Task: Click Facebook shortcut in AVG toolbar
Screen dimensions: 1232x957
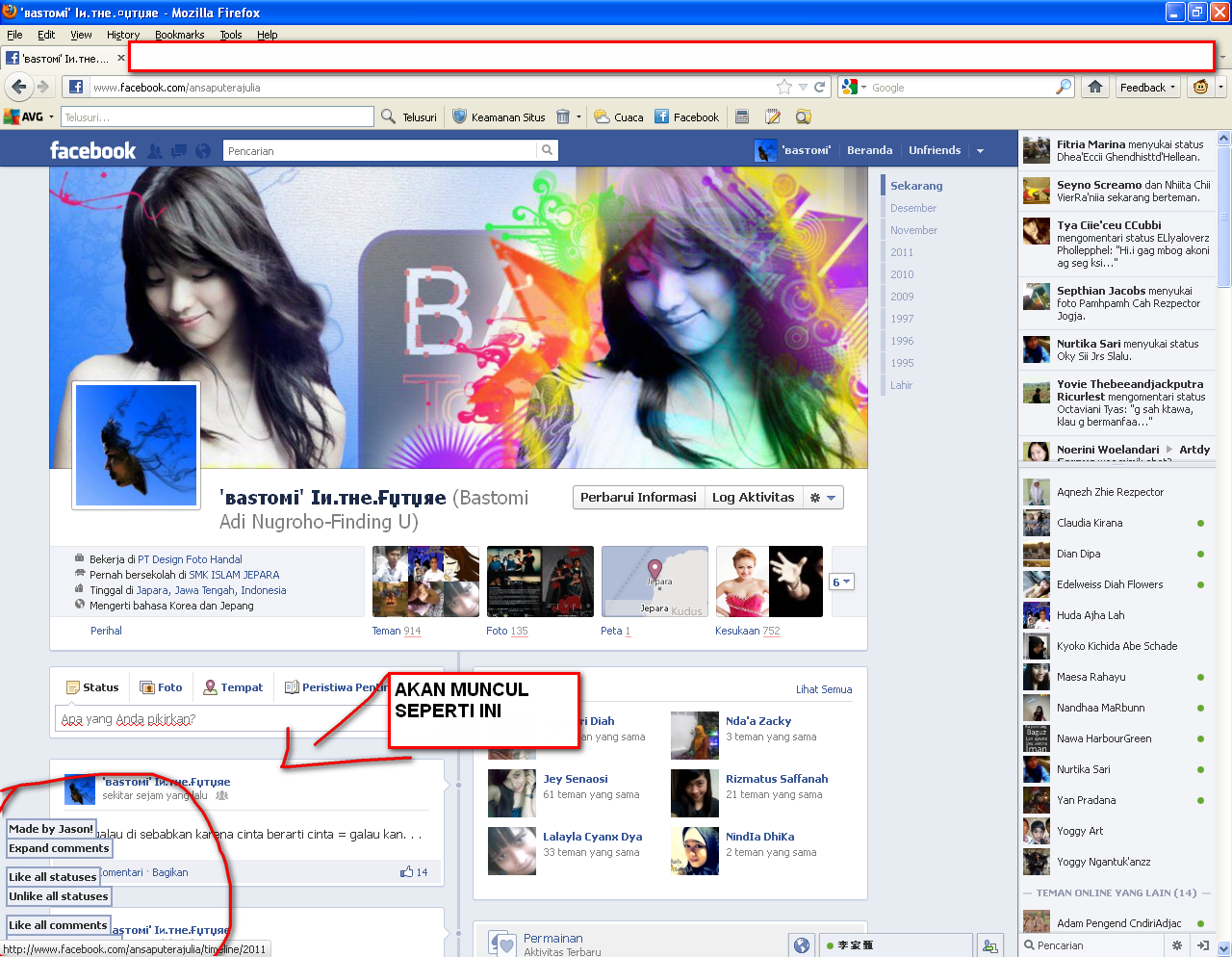Action: [x=687, y=116]
